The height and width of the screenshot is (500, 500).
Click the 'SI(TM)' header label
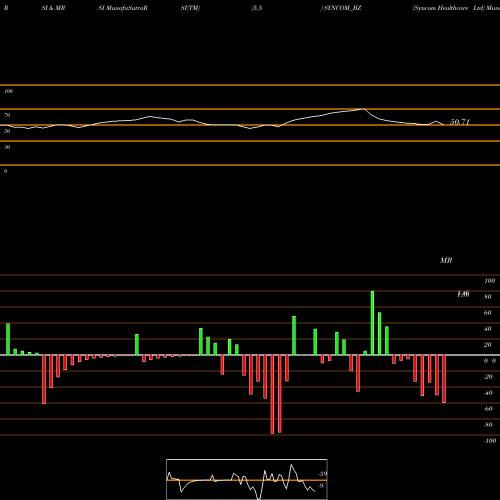point(190,8)
